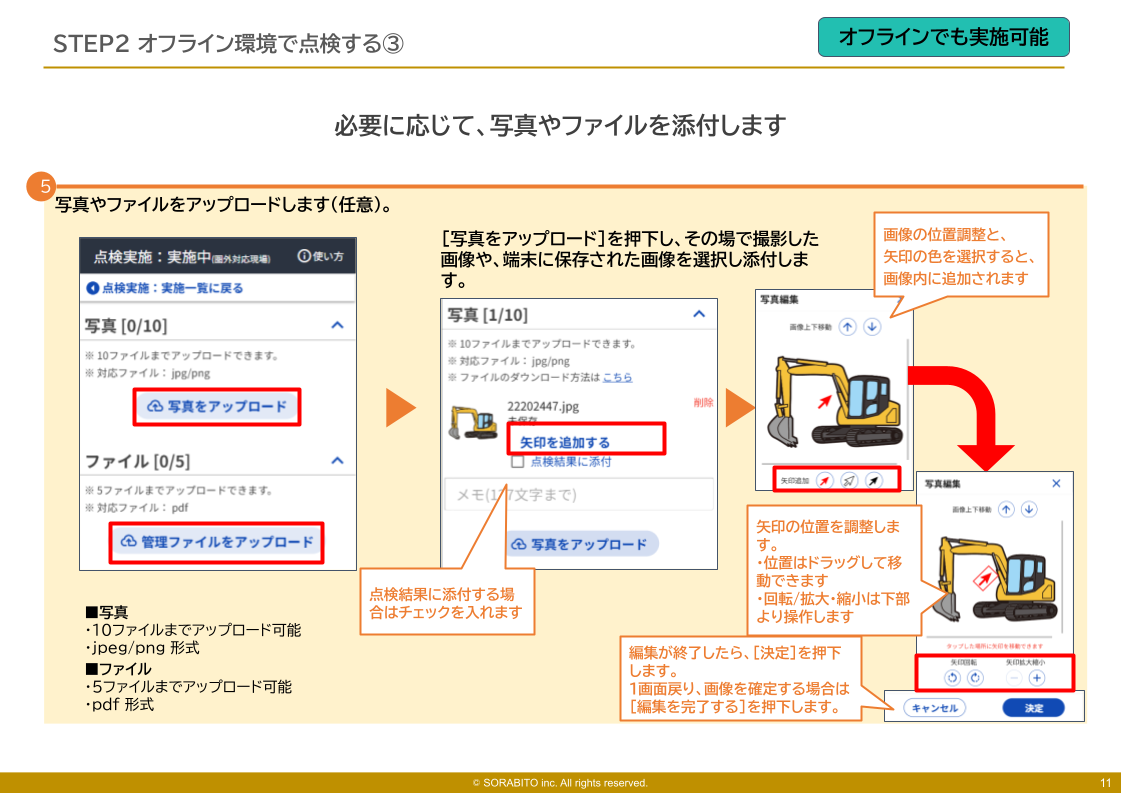Go back via 点検実施：実施一覧に戻る
Viewport: 1121px width, 793px height.
(x=165, y=288)
